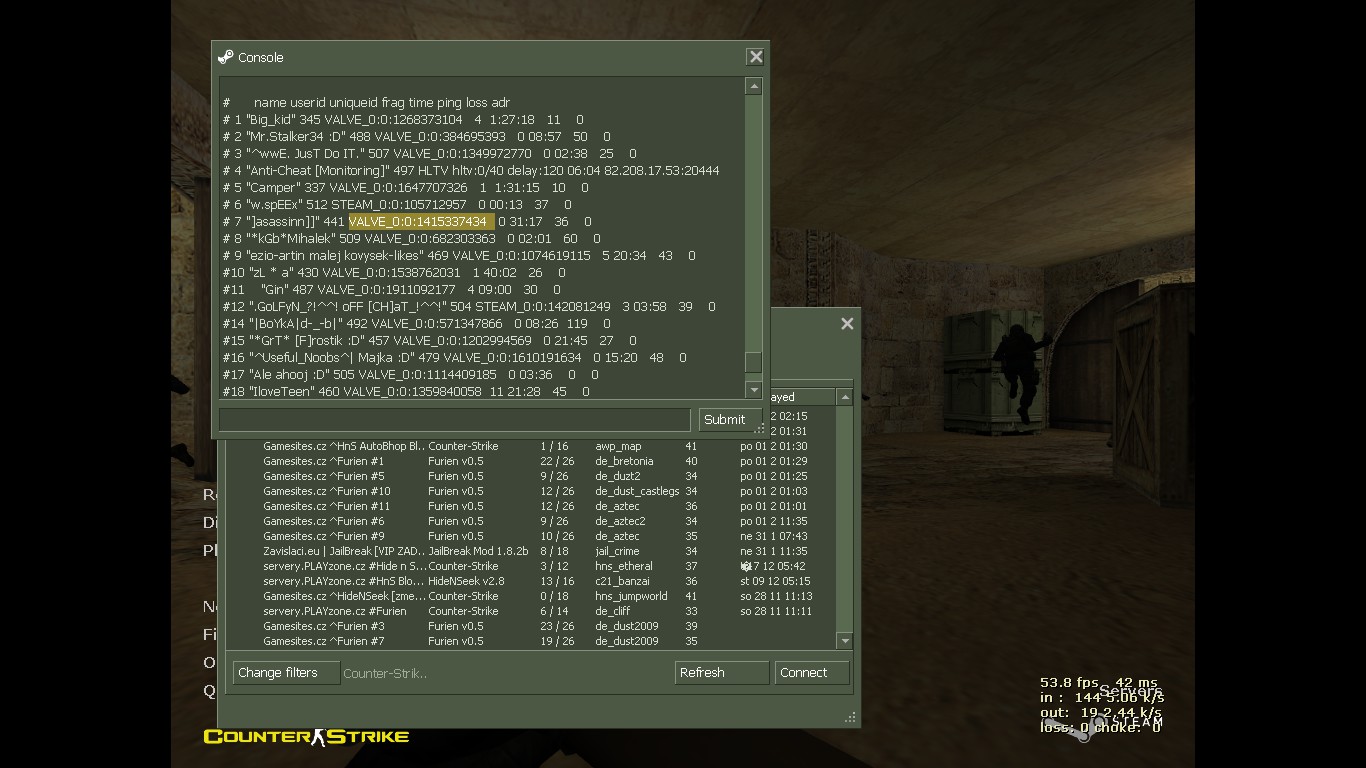This screenshot has height=768, width=1366.
Task: Select the servery.PLAYzone.cz #Furien server
Action: tap(537, 611)
